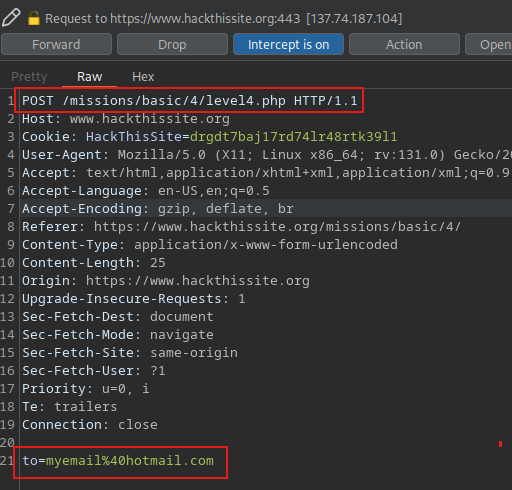This screenshot has height=490, width=512.
Task: Click the Referer header URL
Action: 277,227
